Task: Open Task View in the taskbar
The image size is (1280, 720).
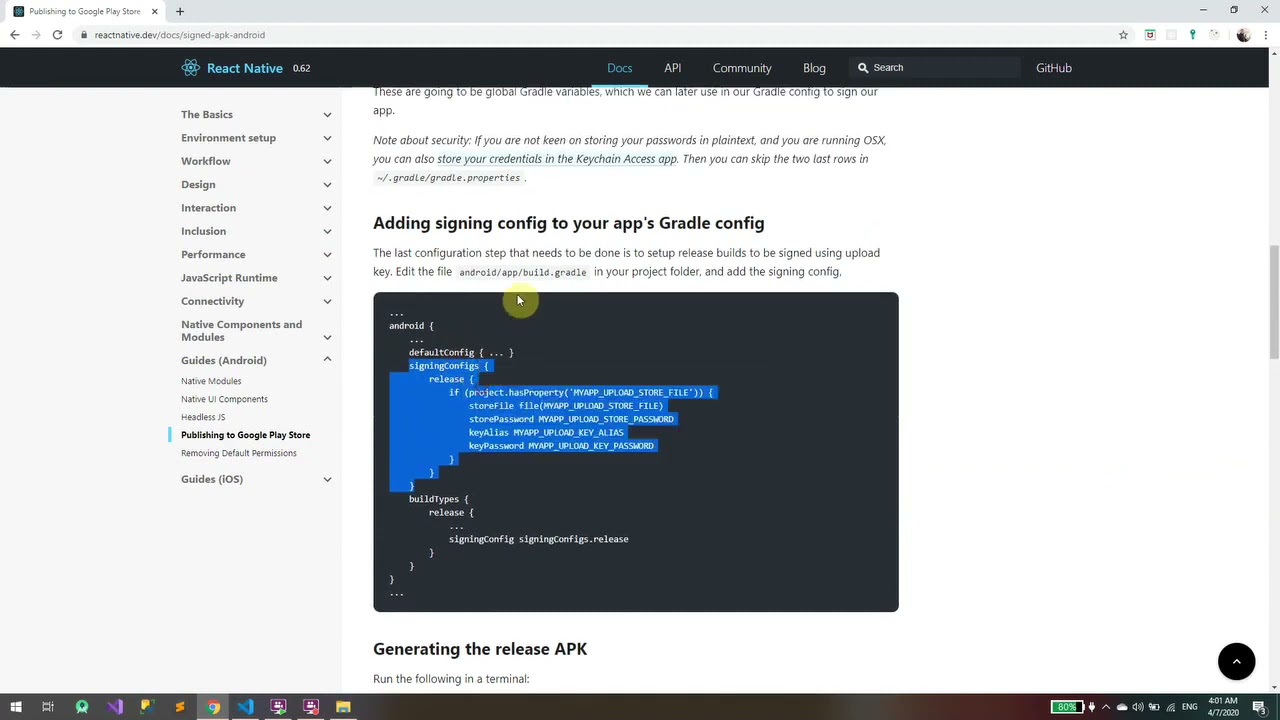Action: click(47, 707)
